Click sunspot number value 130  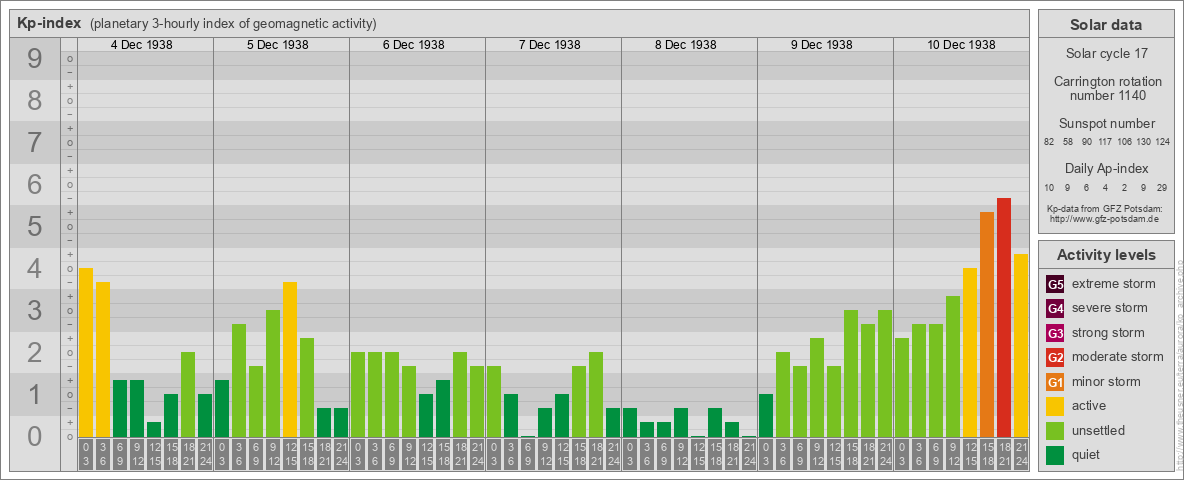click(1144, 142)
